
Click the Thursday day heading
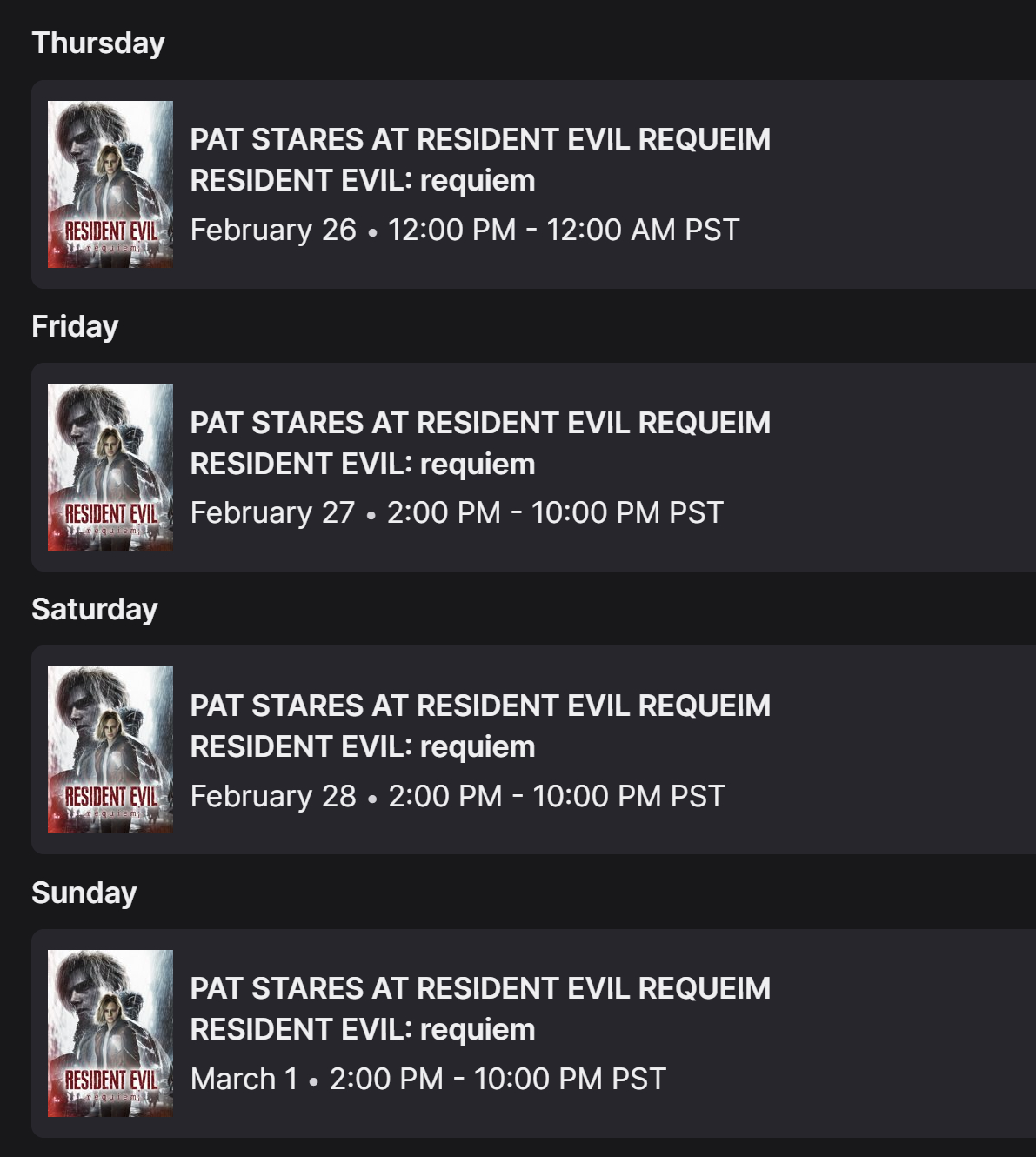click(98, 43)
